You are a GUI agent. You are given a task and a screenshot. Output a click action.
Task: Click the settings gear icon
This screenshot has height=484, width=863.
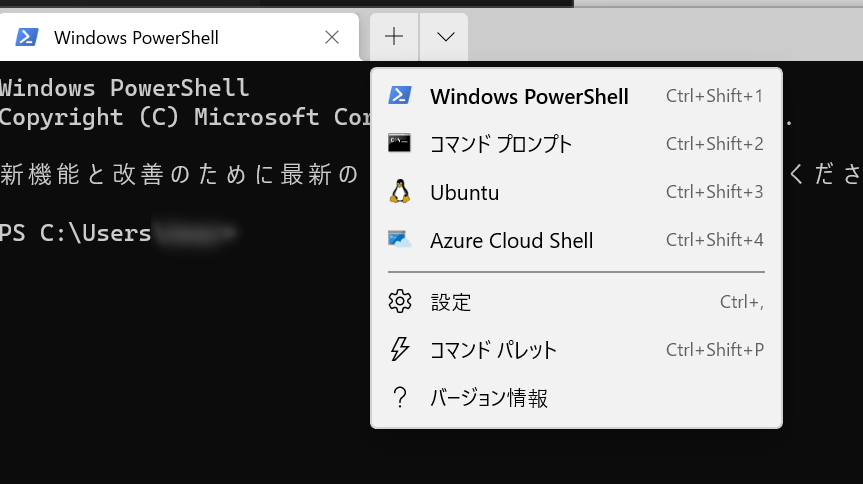400,301
